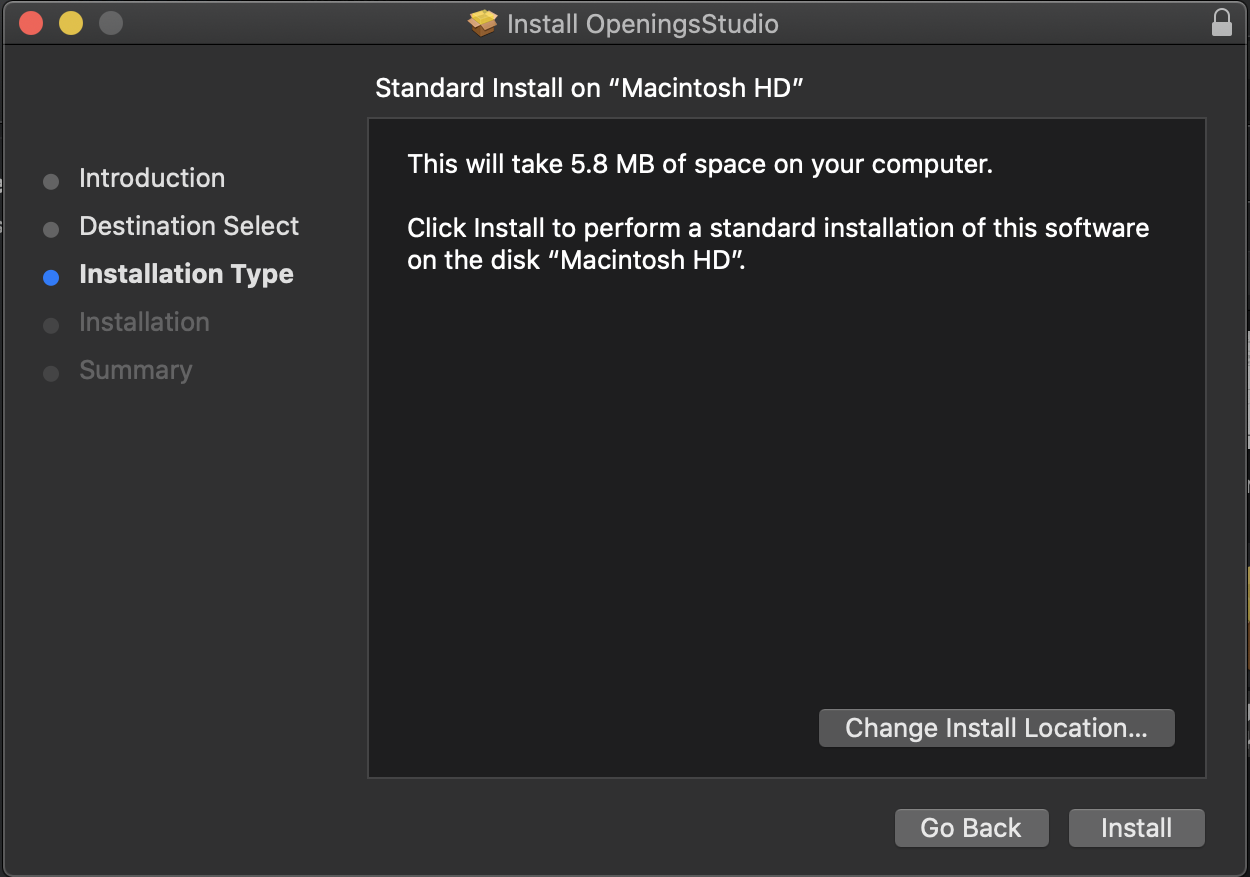Click the dim bullet beside Installation
This screenshot has width=1250, height=877.
coord(51,326)
